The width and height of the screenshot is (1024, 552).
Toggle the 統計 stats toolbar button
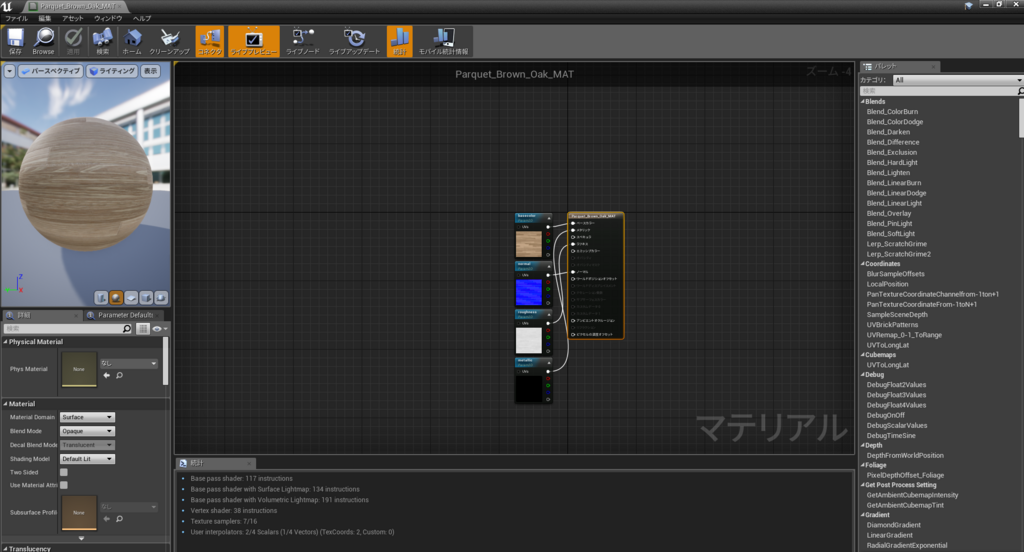point(400,41)
